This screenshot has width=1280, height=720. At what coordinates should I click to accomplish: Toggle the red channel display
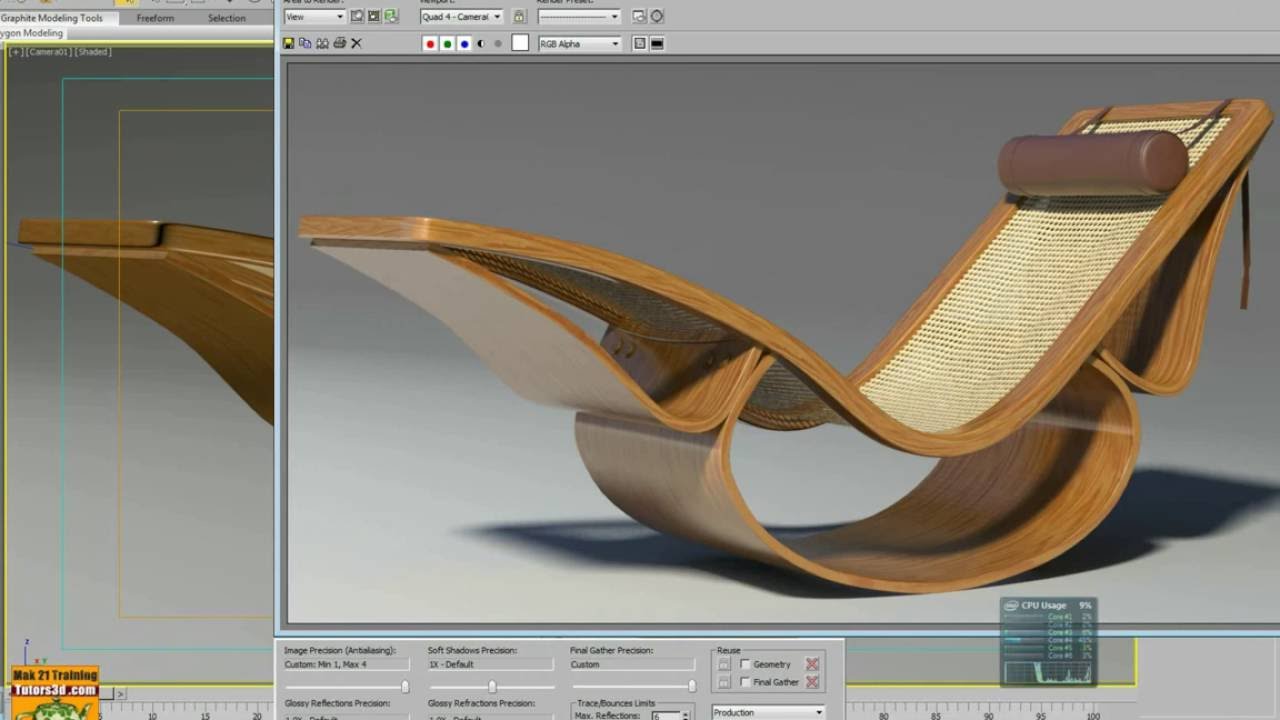[x=430, y=44]
